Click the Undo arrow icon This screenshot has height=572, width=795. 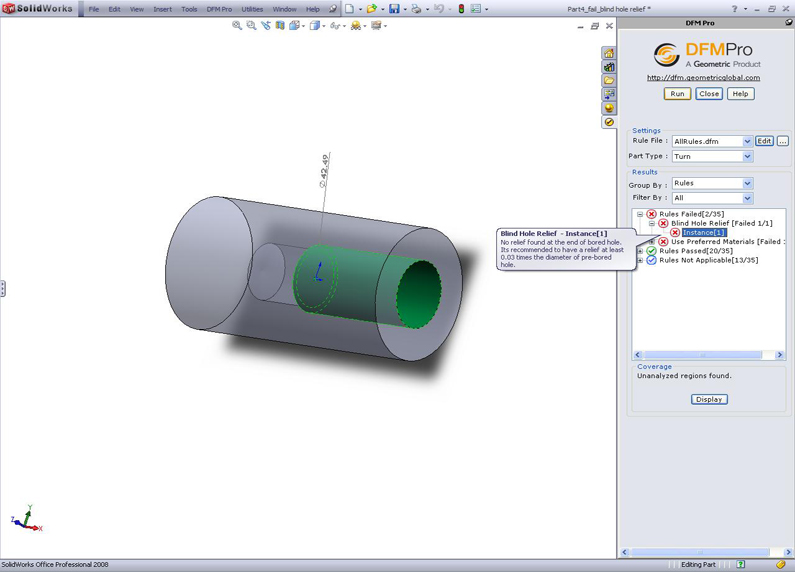[x=439, y=9]
